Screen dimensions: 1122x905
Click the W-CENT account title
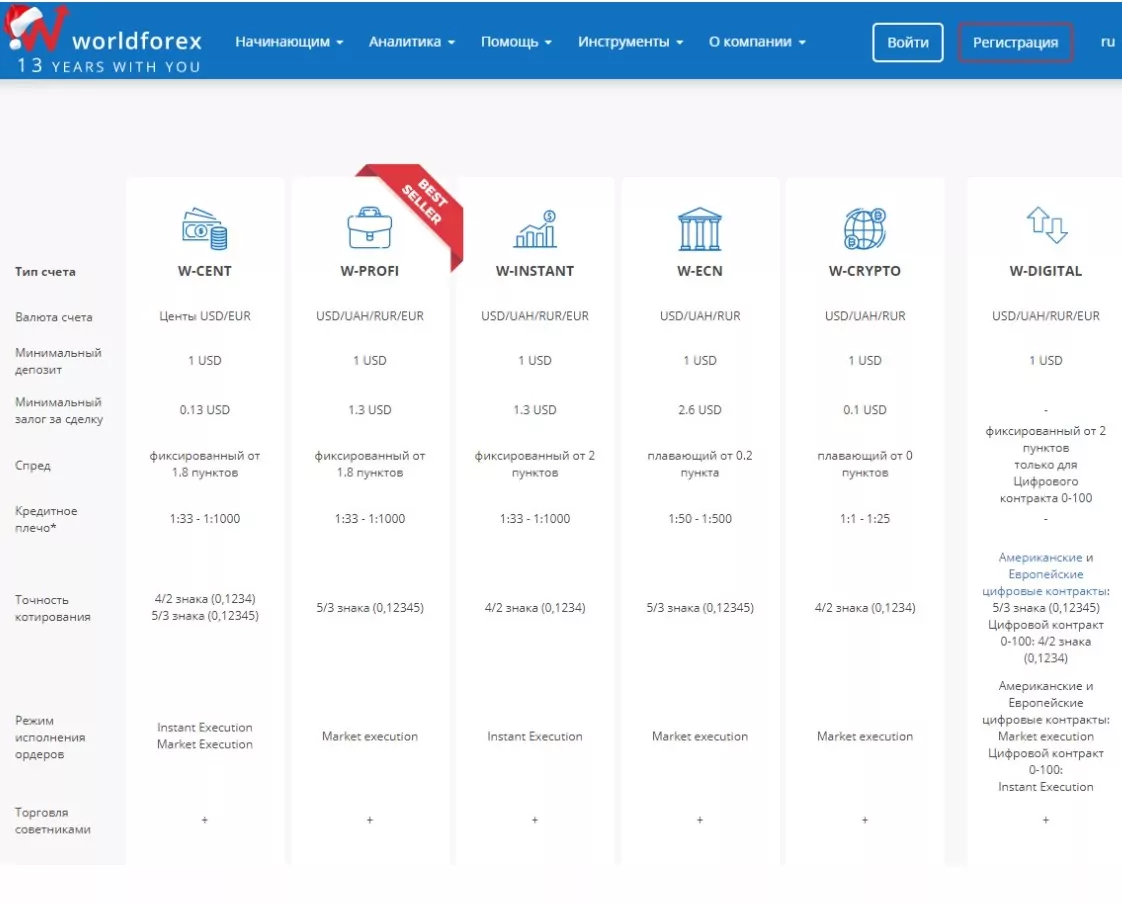click(205, 271)
